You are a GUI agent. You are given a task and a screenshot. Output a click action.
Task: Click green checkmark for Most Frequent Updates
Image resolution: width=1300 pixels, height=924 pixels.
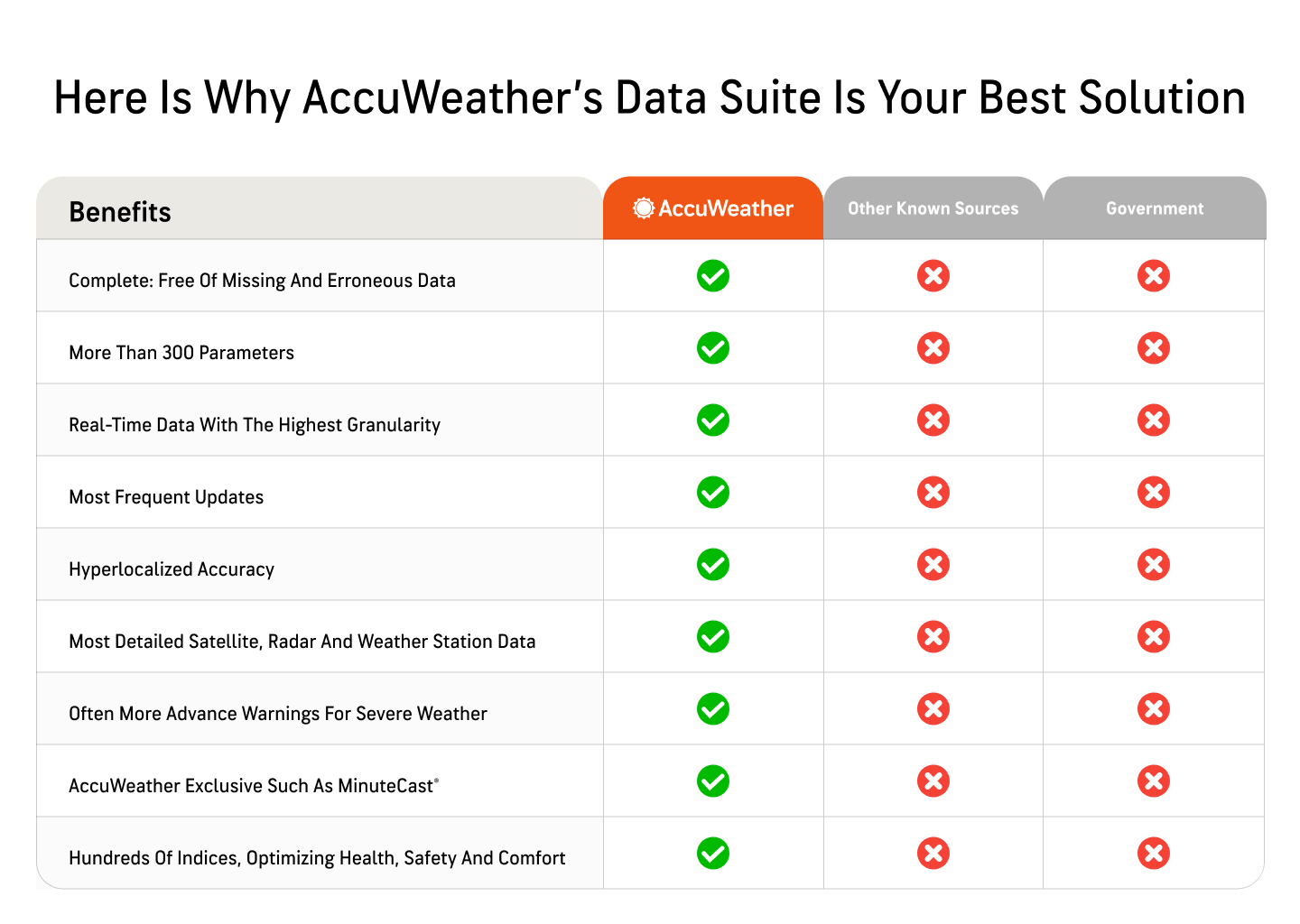click(713, 493)
